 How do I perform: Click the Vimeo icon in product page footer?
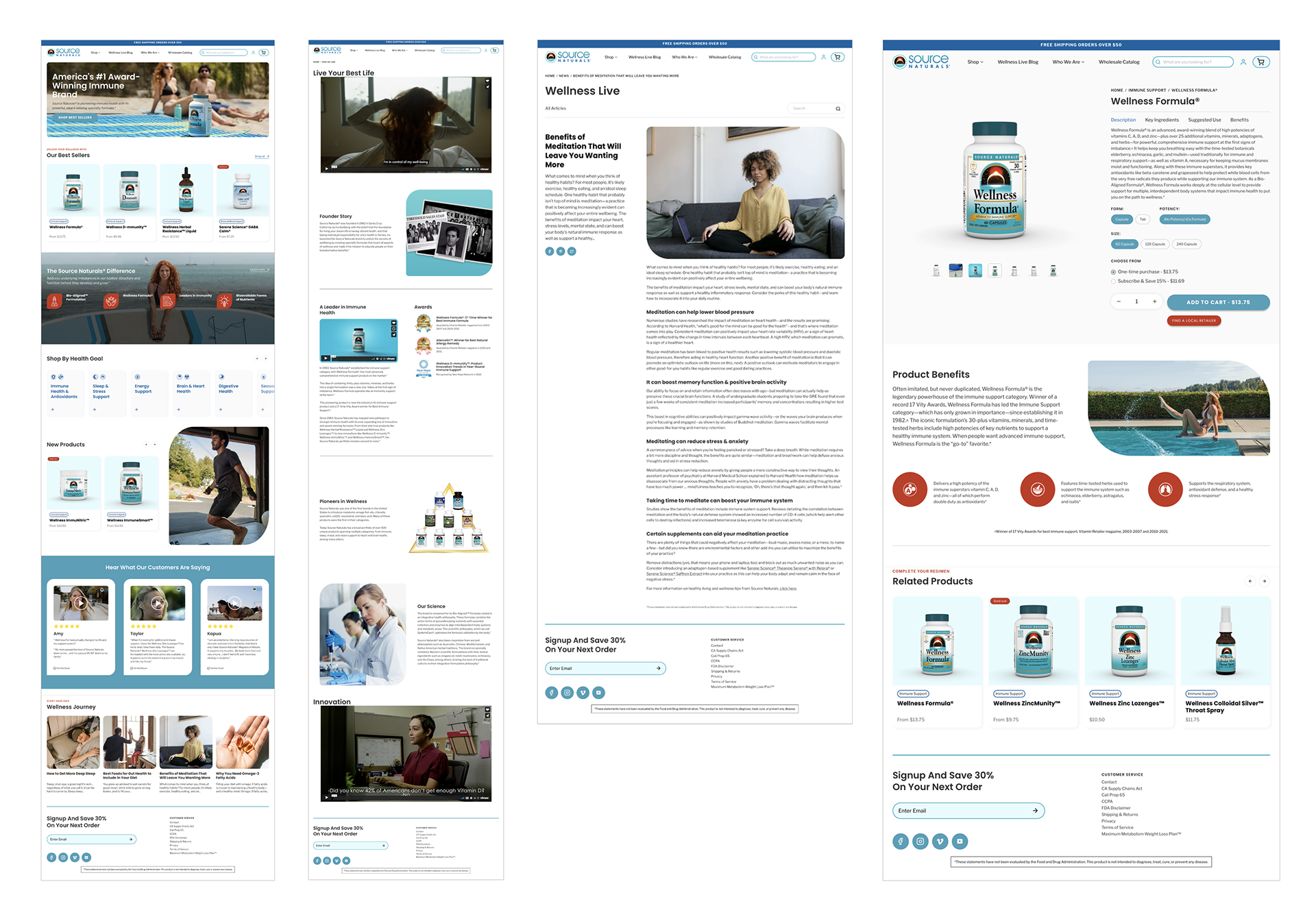940,841
